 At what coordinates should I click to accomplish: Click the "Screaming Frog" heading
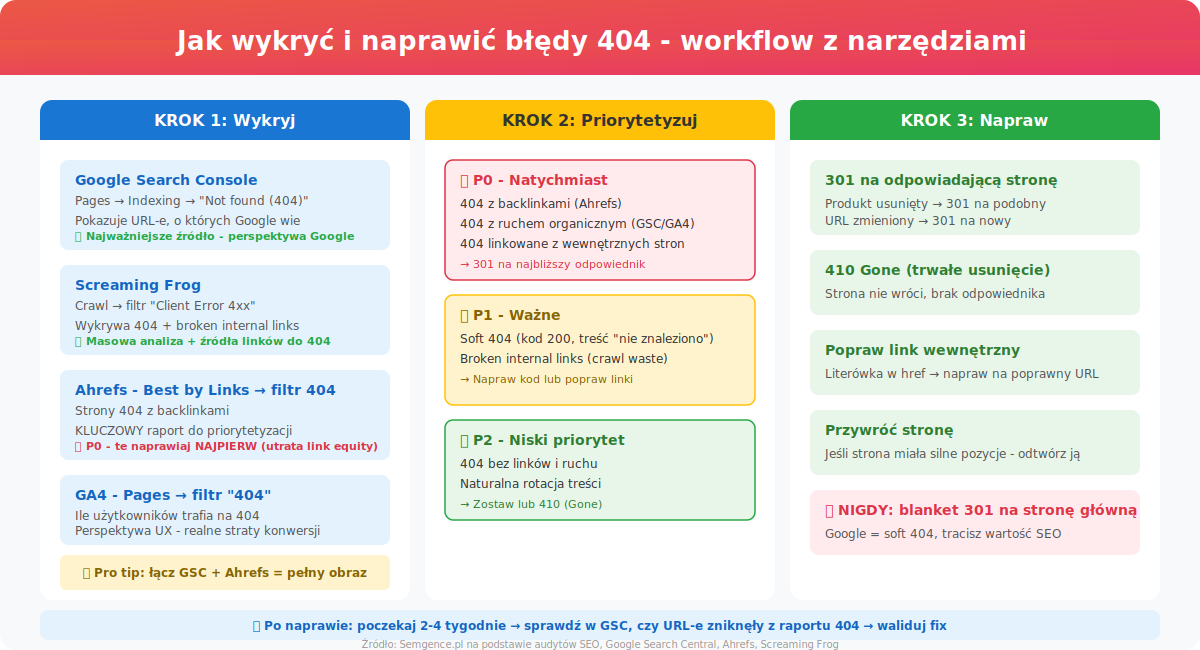138,285
